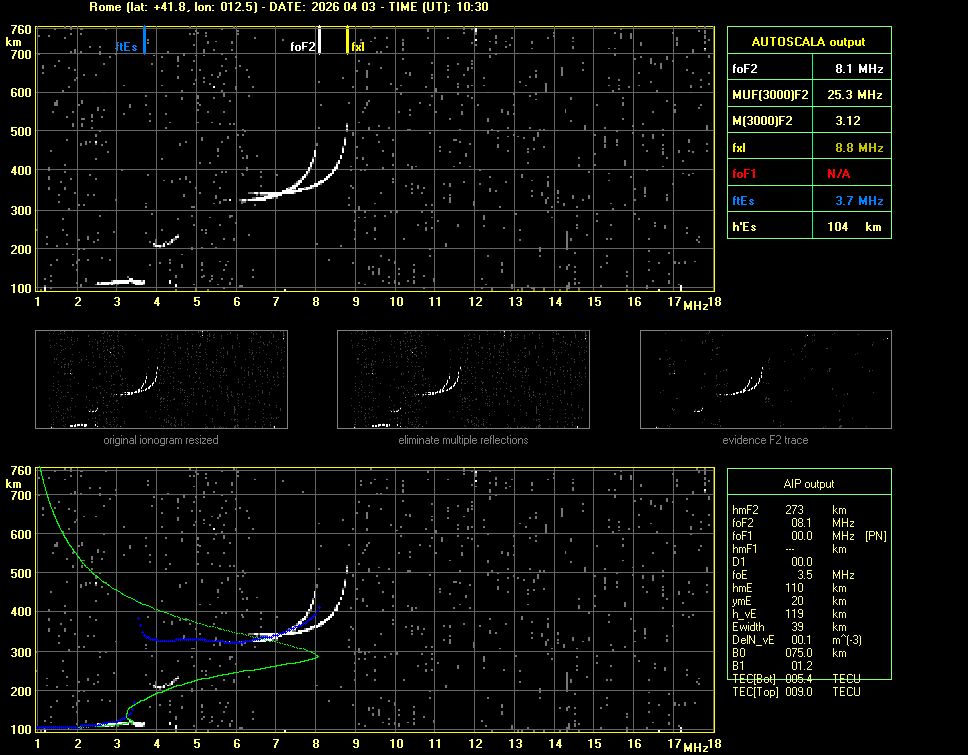Select the M(3000)F2 value 3.12
The width and height of the screenshot is (968, 755).
pyautogui.click(x=849, y=121)
